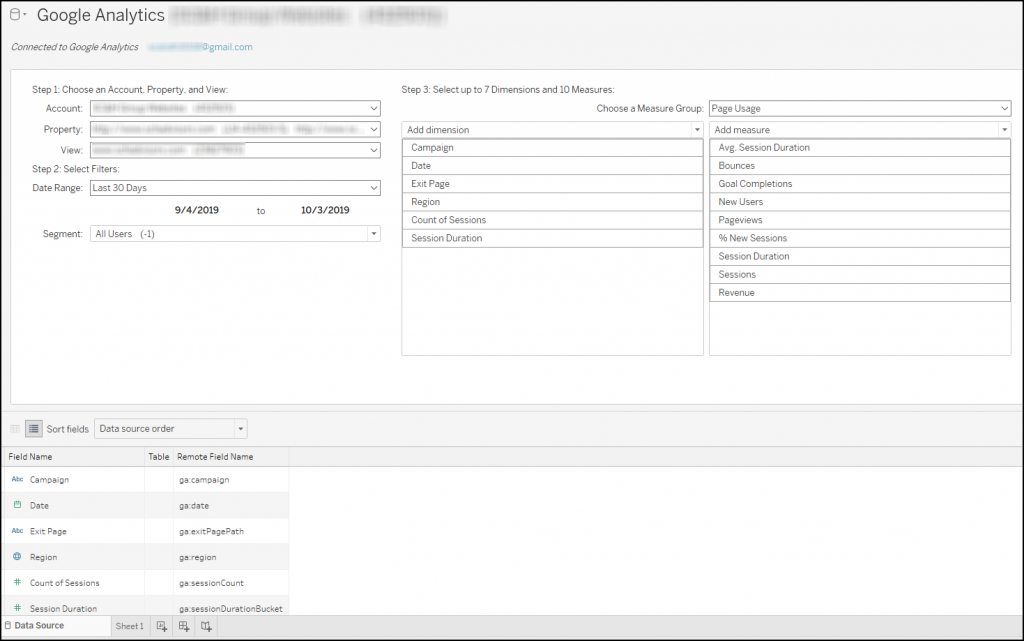Select the Count of Sessions dimension
1024x641 pixels.
[x=552, y=220]
